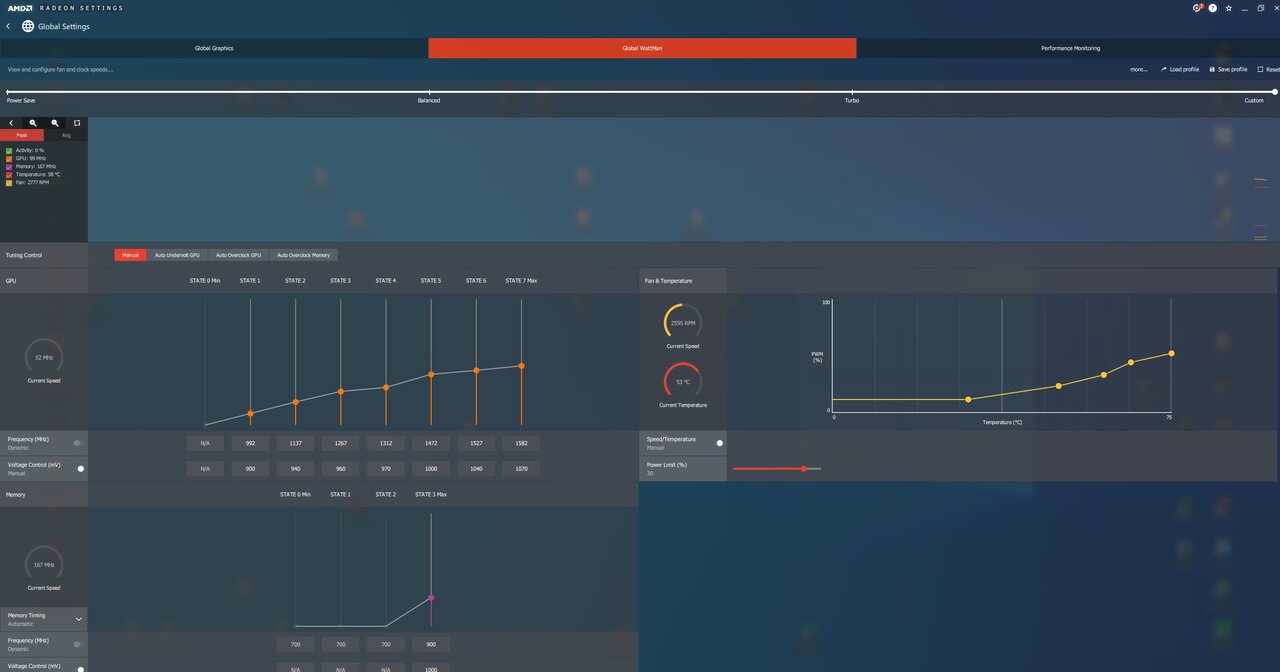Click the GPU voltage field 970
The width and height of the screenshot is (1280, 672).
click(x=385, y=469)
